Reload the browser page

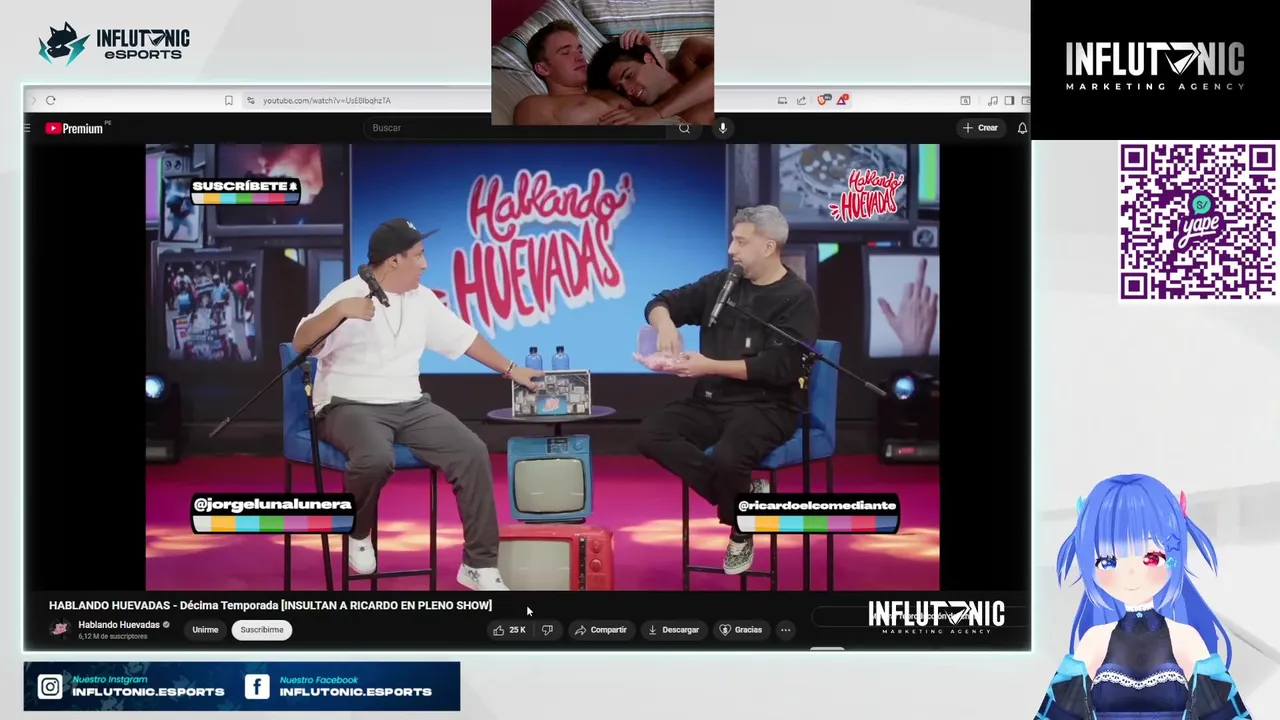(x=51, y=100)
